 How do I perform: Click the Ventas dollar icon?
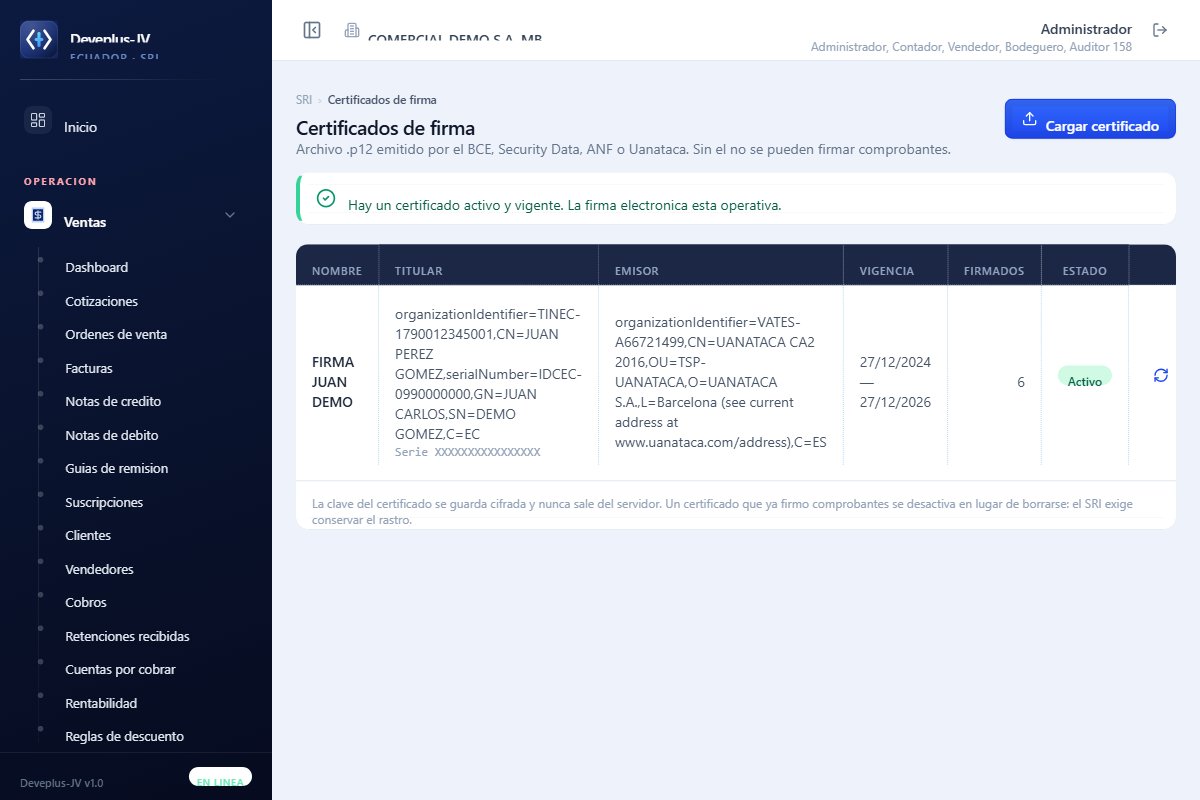click(x=38, y=215)
